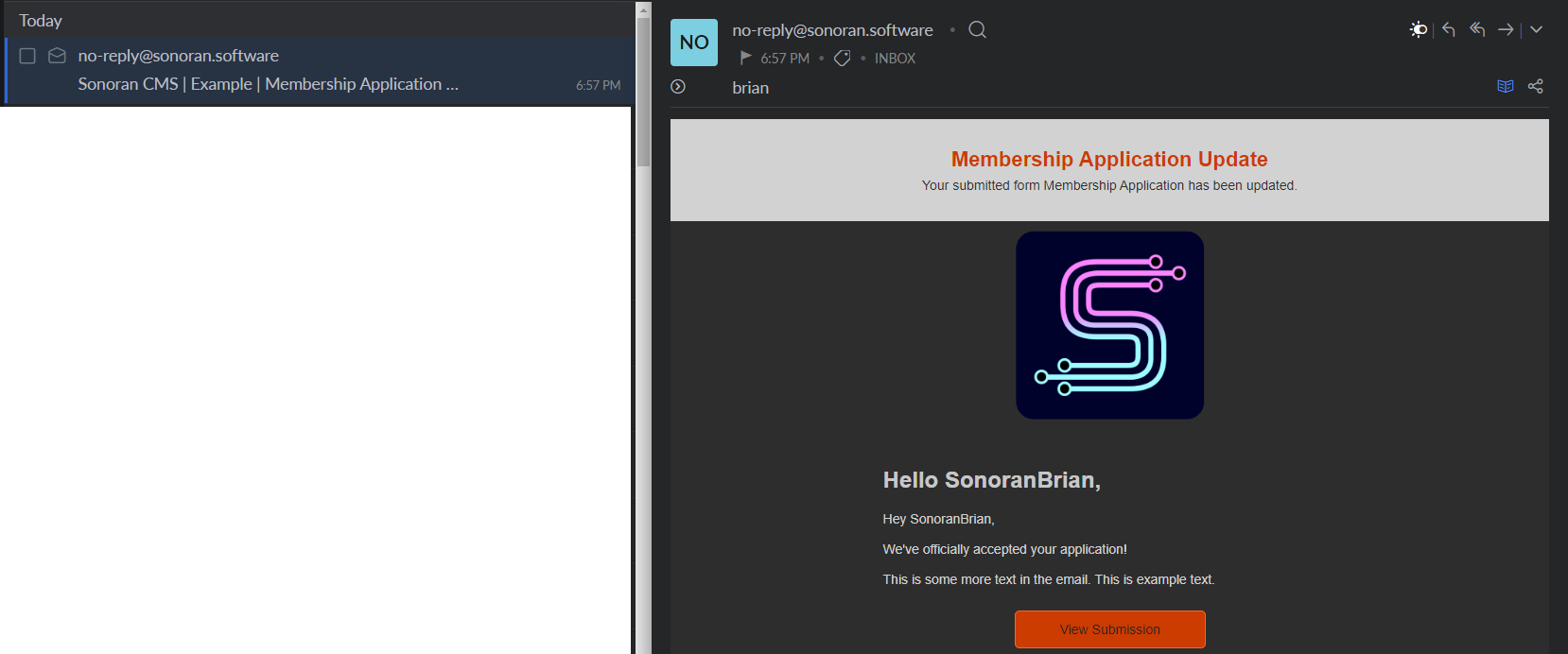
Task: Open the more actions chevron dropdown
Action: pos(1537,29)
